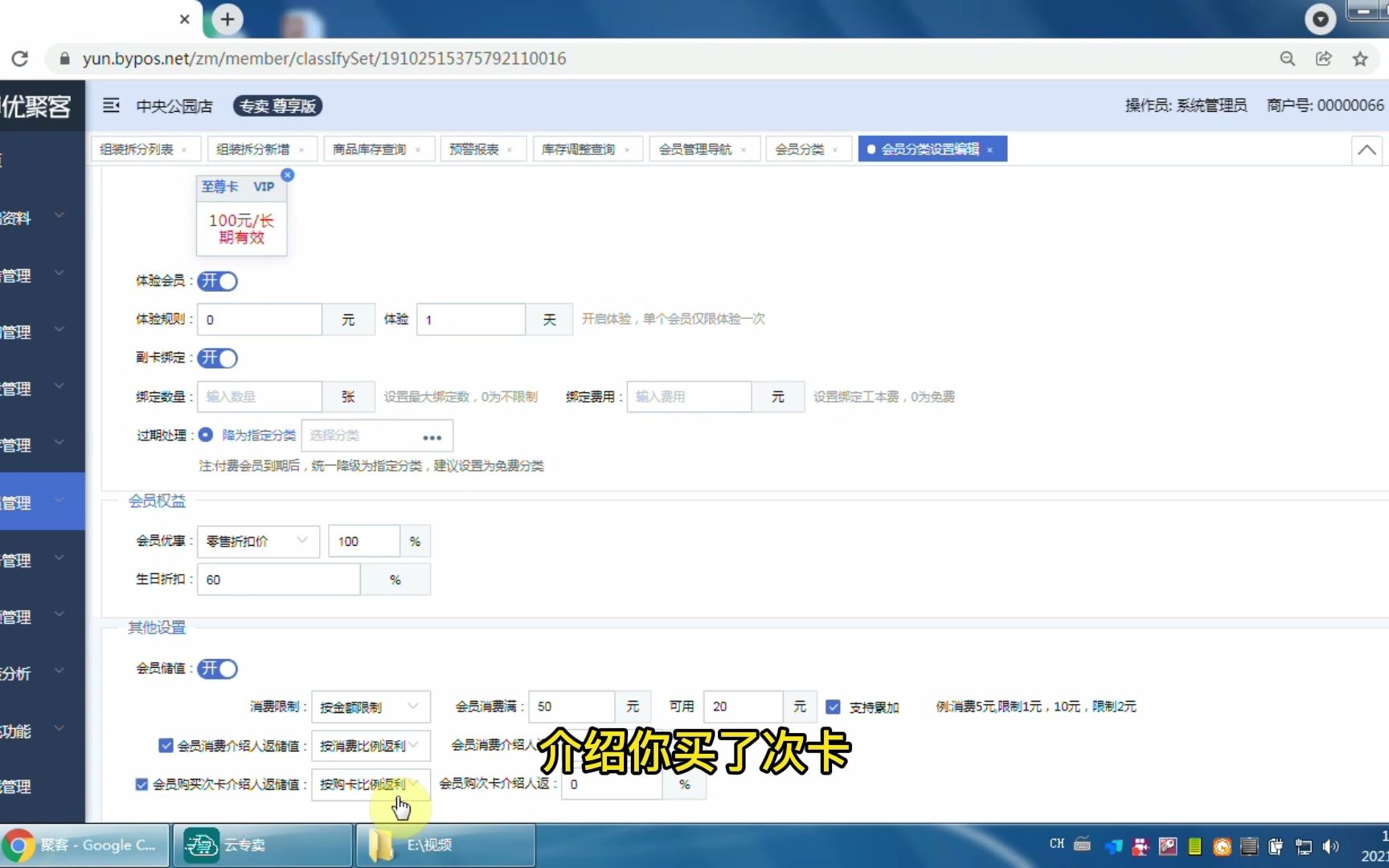Click the 绑定数量 input field

(260, 397)
